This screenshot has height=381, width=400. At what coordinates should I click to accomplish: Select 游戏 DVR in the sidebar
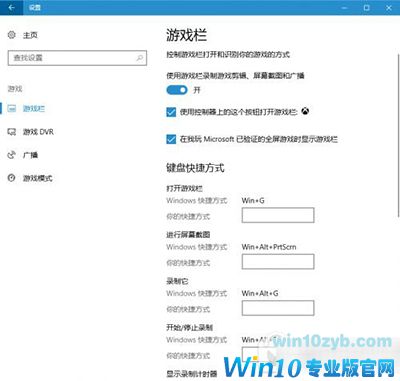pos(38,132)
